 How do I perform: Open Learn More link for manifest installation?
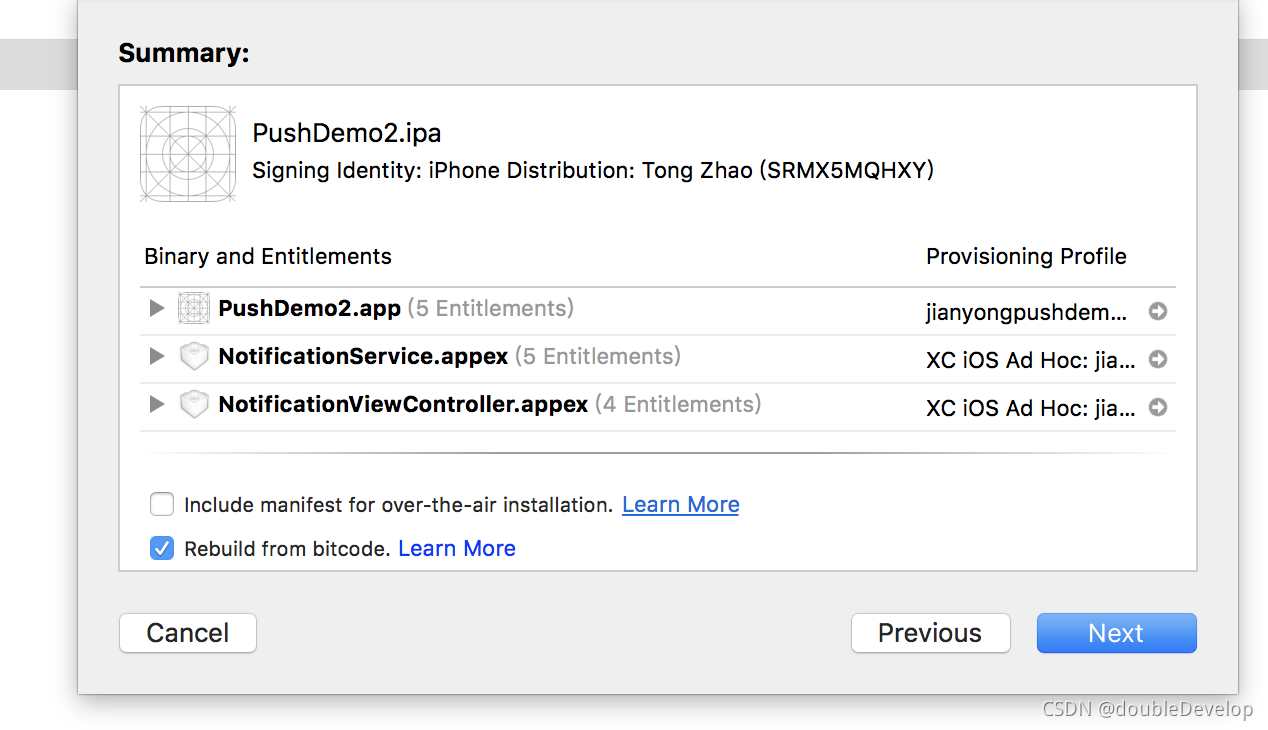coord(680,505)
